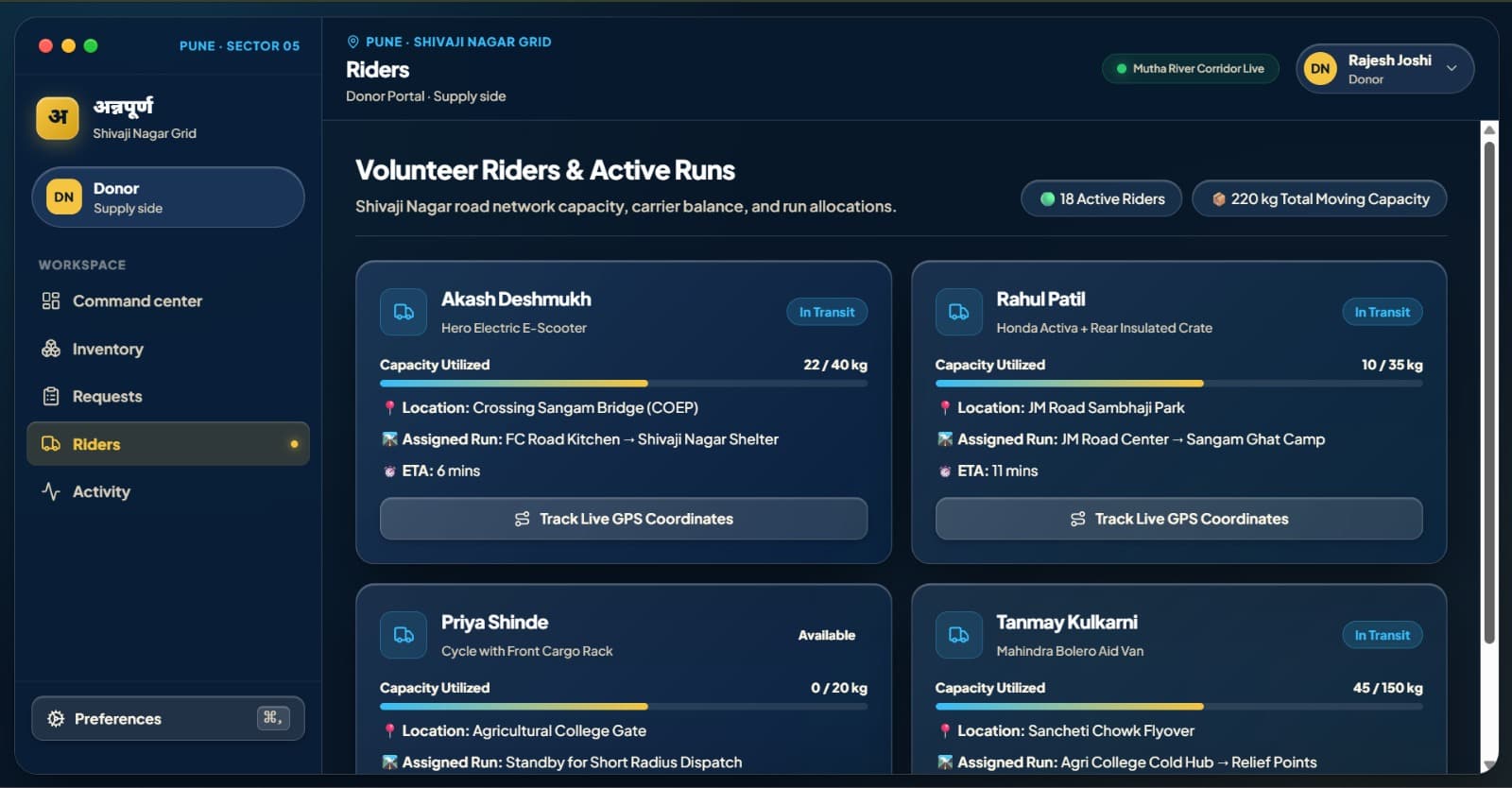This screenshot has width=1512, height=788.
Task: Open the Command center menu item
Action: [x=168, y=301]
